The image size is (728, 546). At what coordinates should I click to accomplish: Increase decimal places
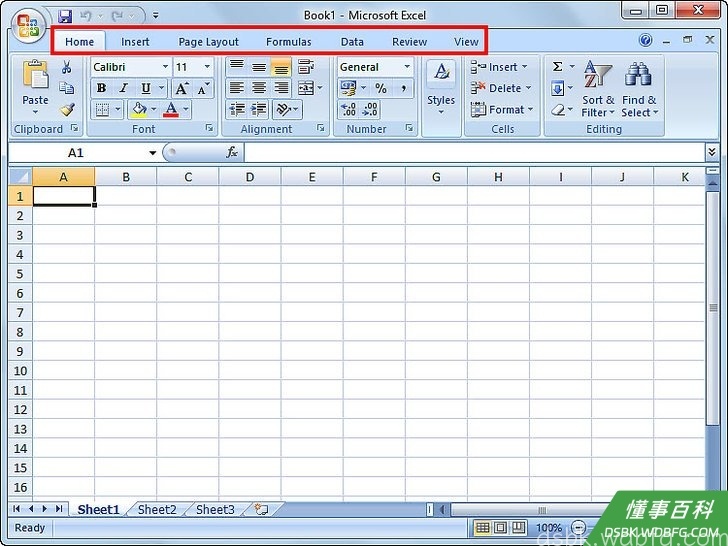click(x=348, y=110)
